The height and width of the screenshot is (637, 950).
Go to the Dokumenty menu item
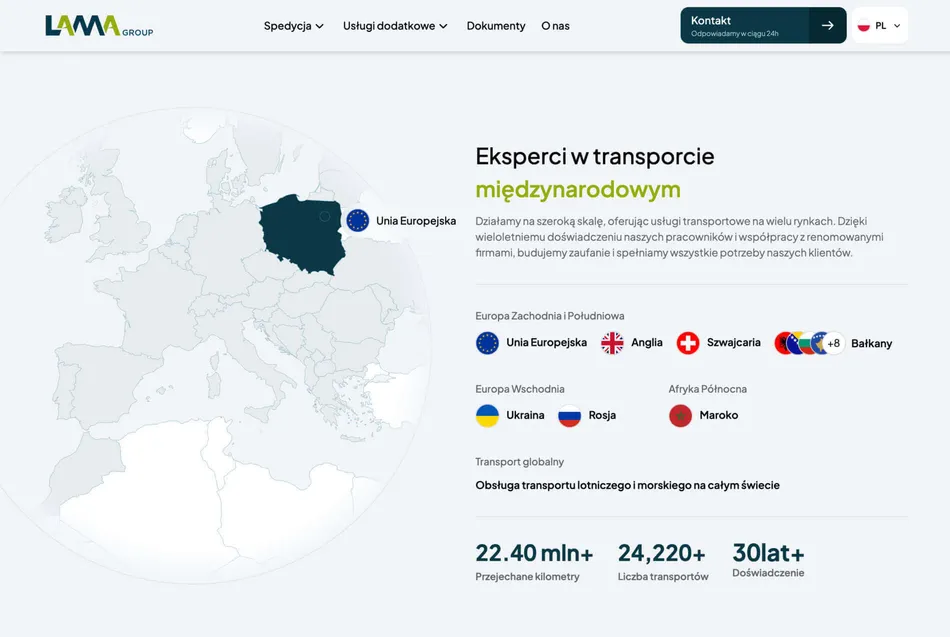[496, 26]
